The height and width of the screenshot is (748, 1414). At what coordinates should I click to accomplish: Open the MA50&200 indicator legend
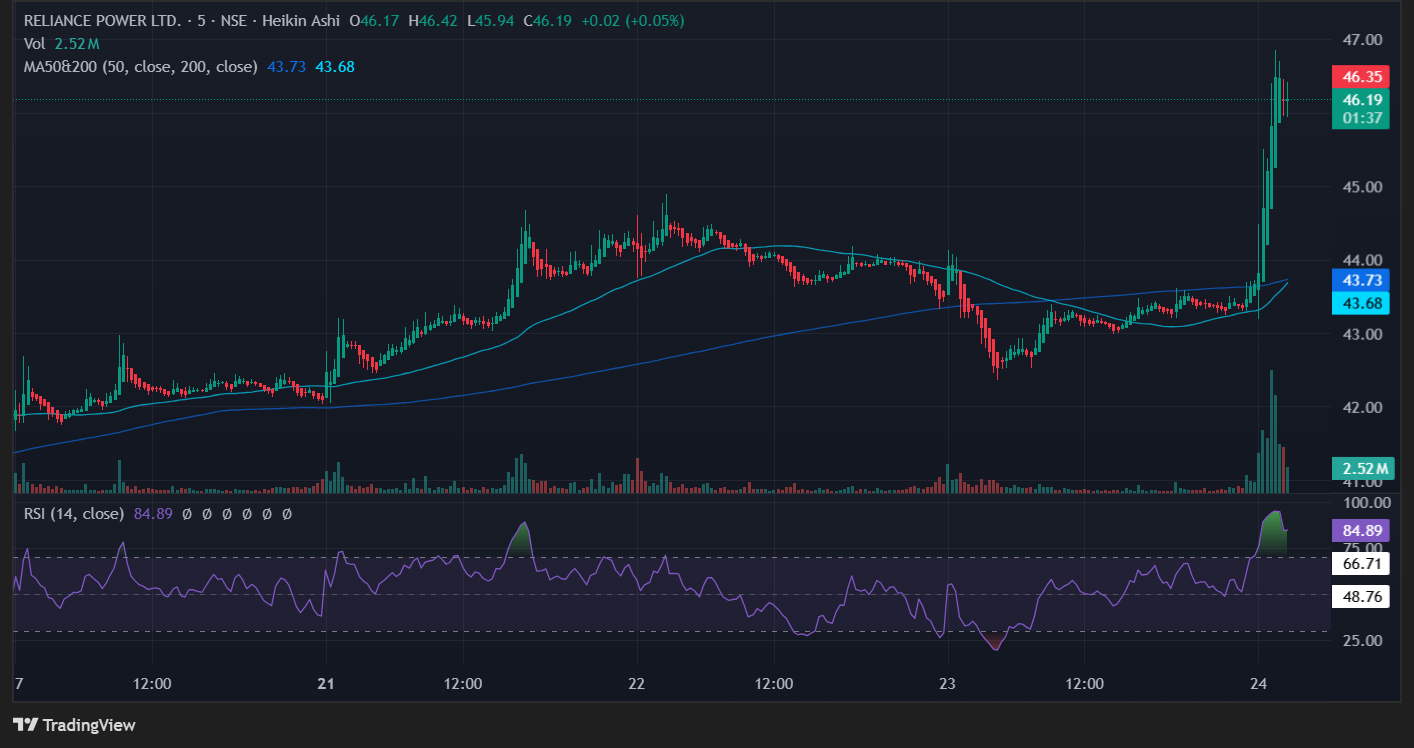tap(141, 66)
